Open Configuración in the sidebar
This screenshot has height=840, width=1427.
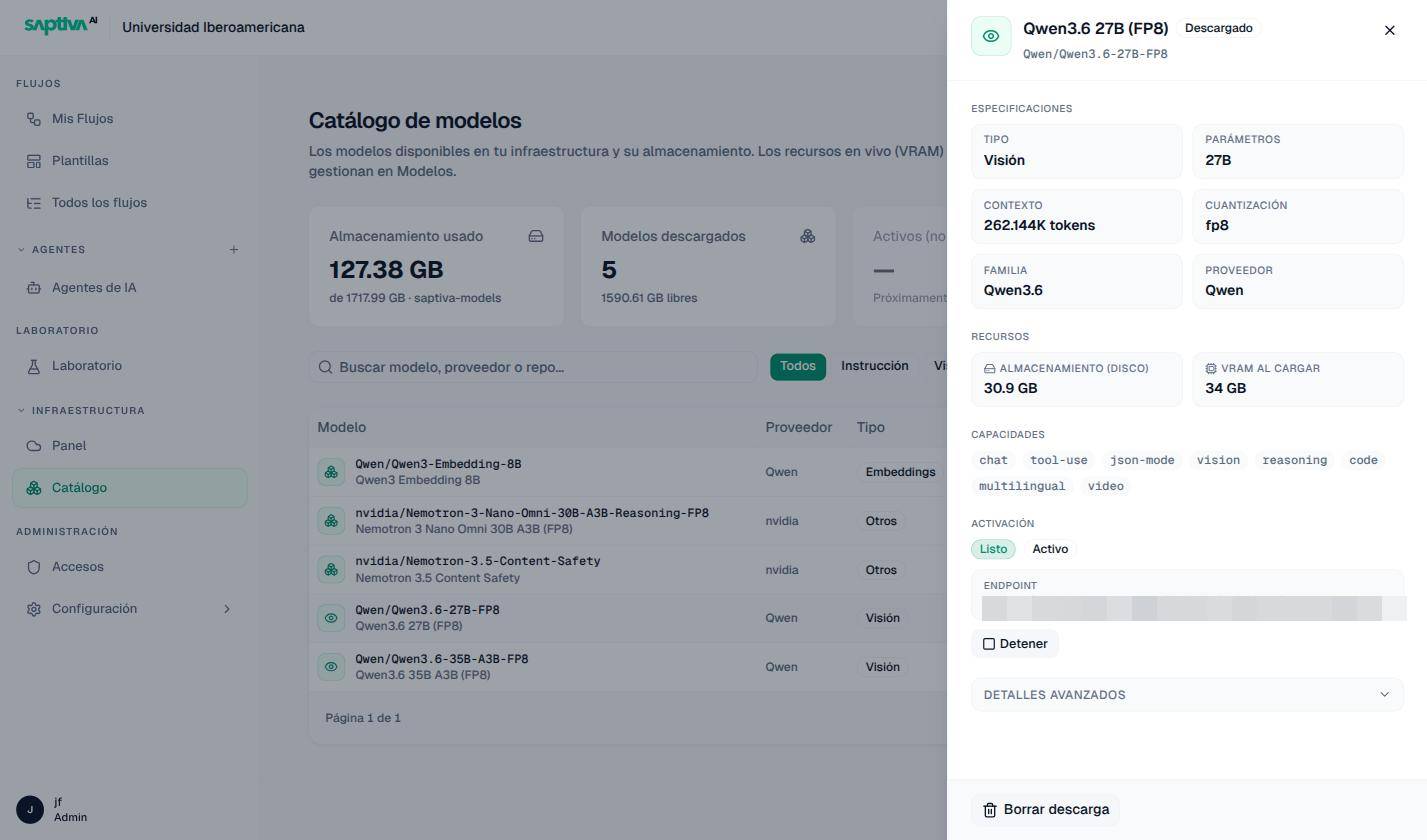tap(130, 609)
